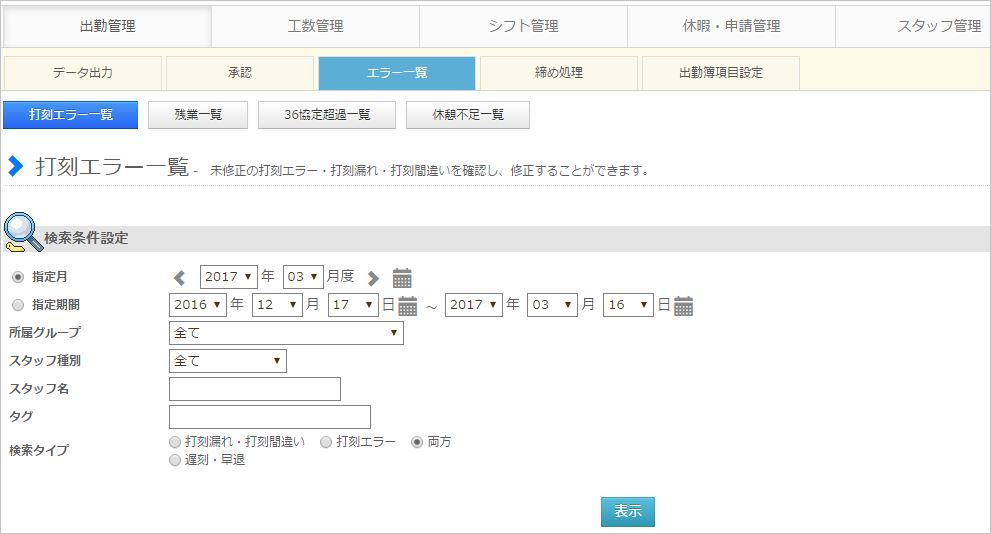This screenshot has width=991, height=534.
Task: Open 休暇・申請管理 main tab
Action: pyautogui.click(x=731, y=27)
